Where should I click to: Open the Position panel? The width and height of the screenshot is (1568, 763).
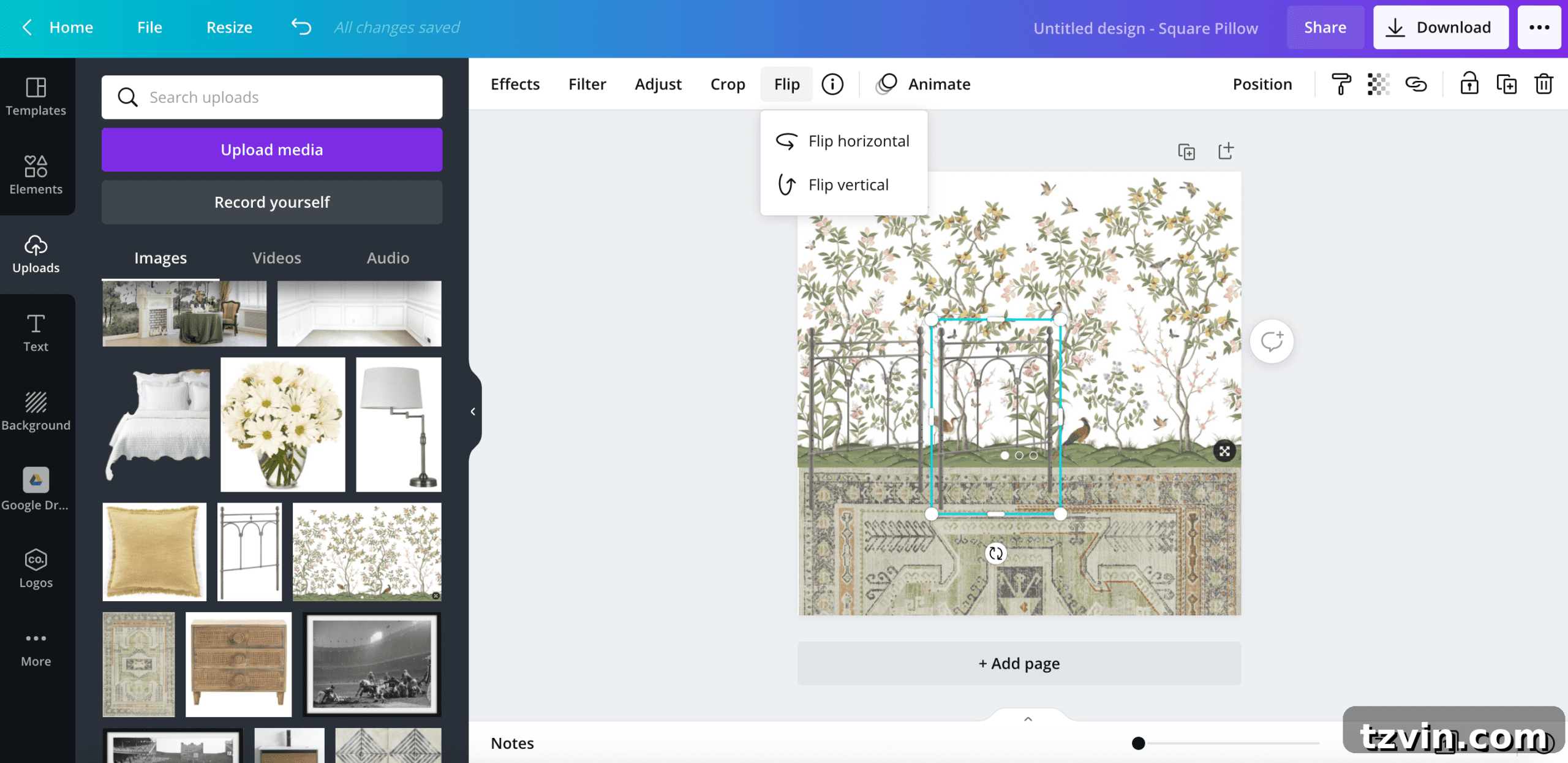click(x=1262, y=84)
